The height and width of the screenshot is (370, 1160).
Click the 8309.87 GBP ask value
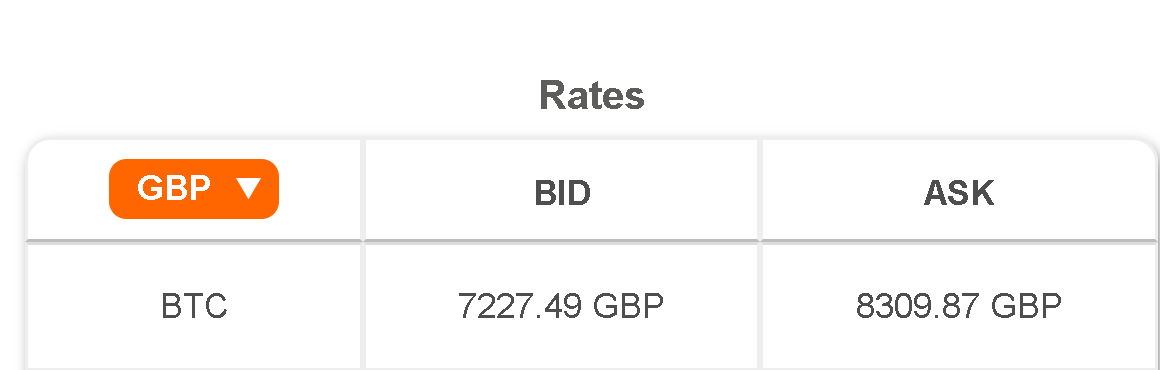[959, 306]
